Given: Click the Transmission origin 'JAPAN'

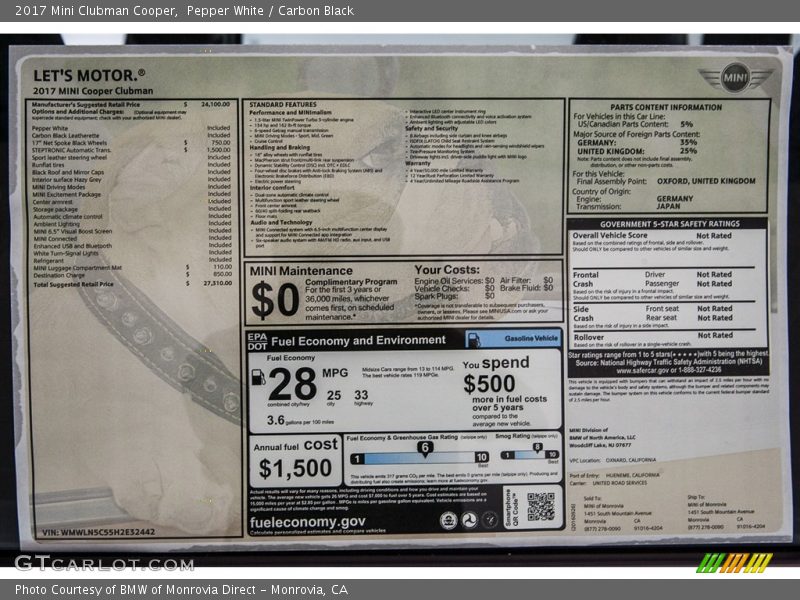Looking at the screenshot, I should [x=668, y=207].
